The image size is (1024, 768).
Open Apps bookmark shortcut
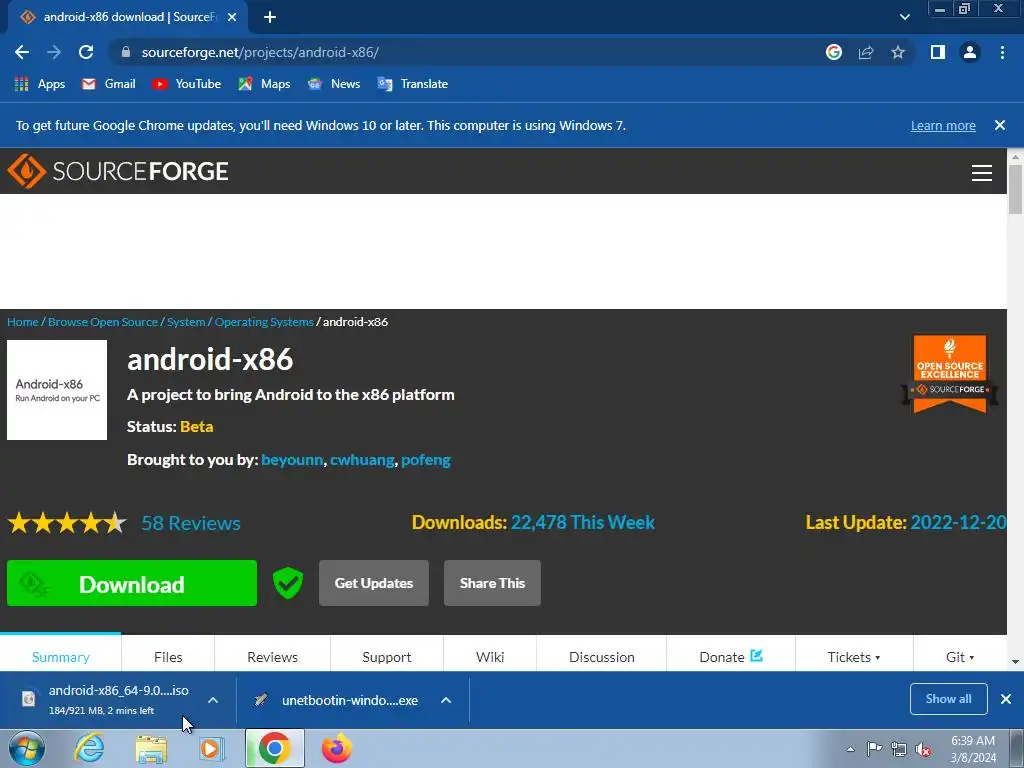pyautogui.click(x=40, y=84)
